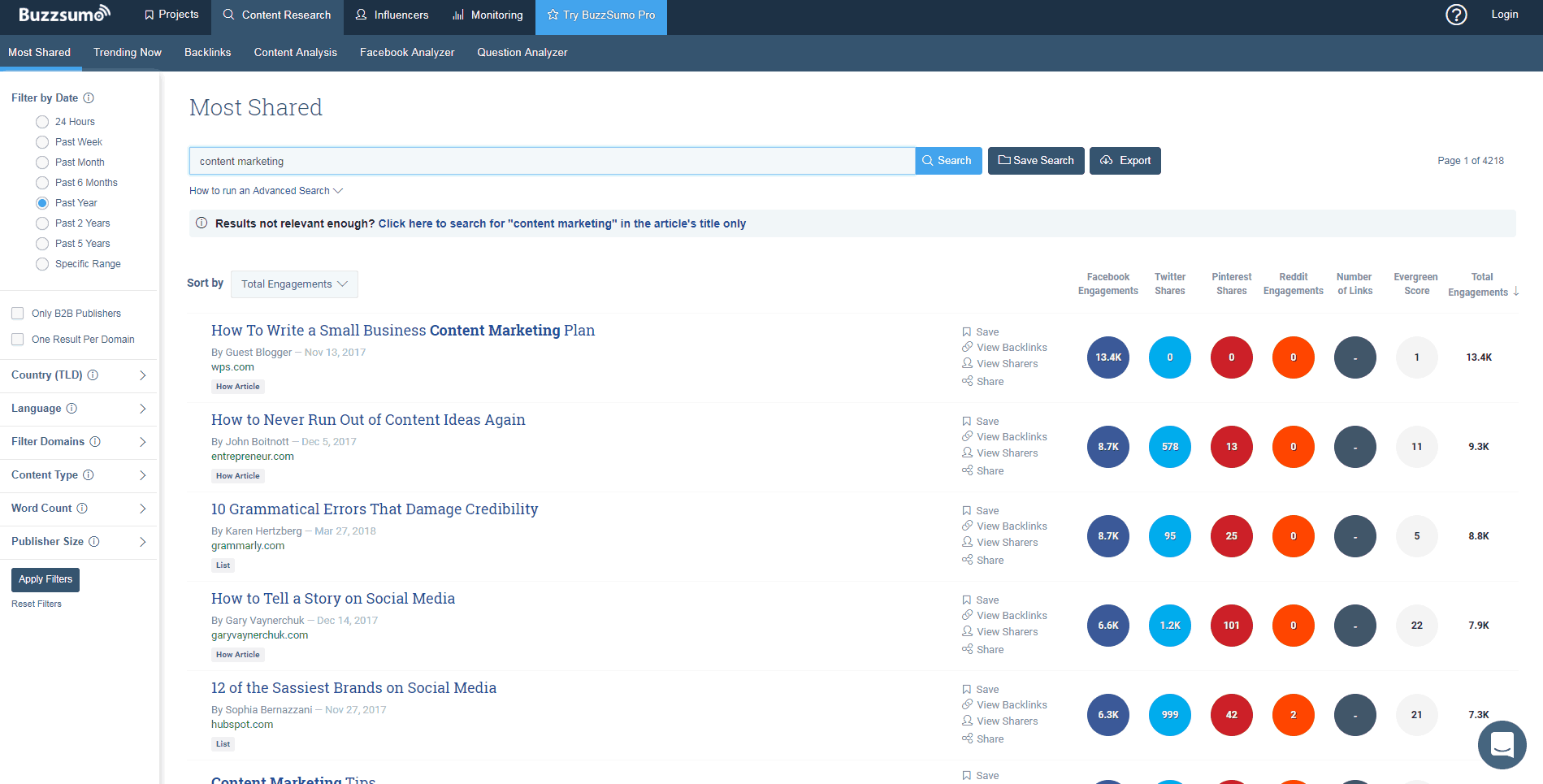1543x784 pixels.
Task: Click the Reset Filters link
Action: (37, 604)
